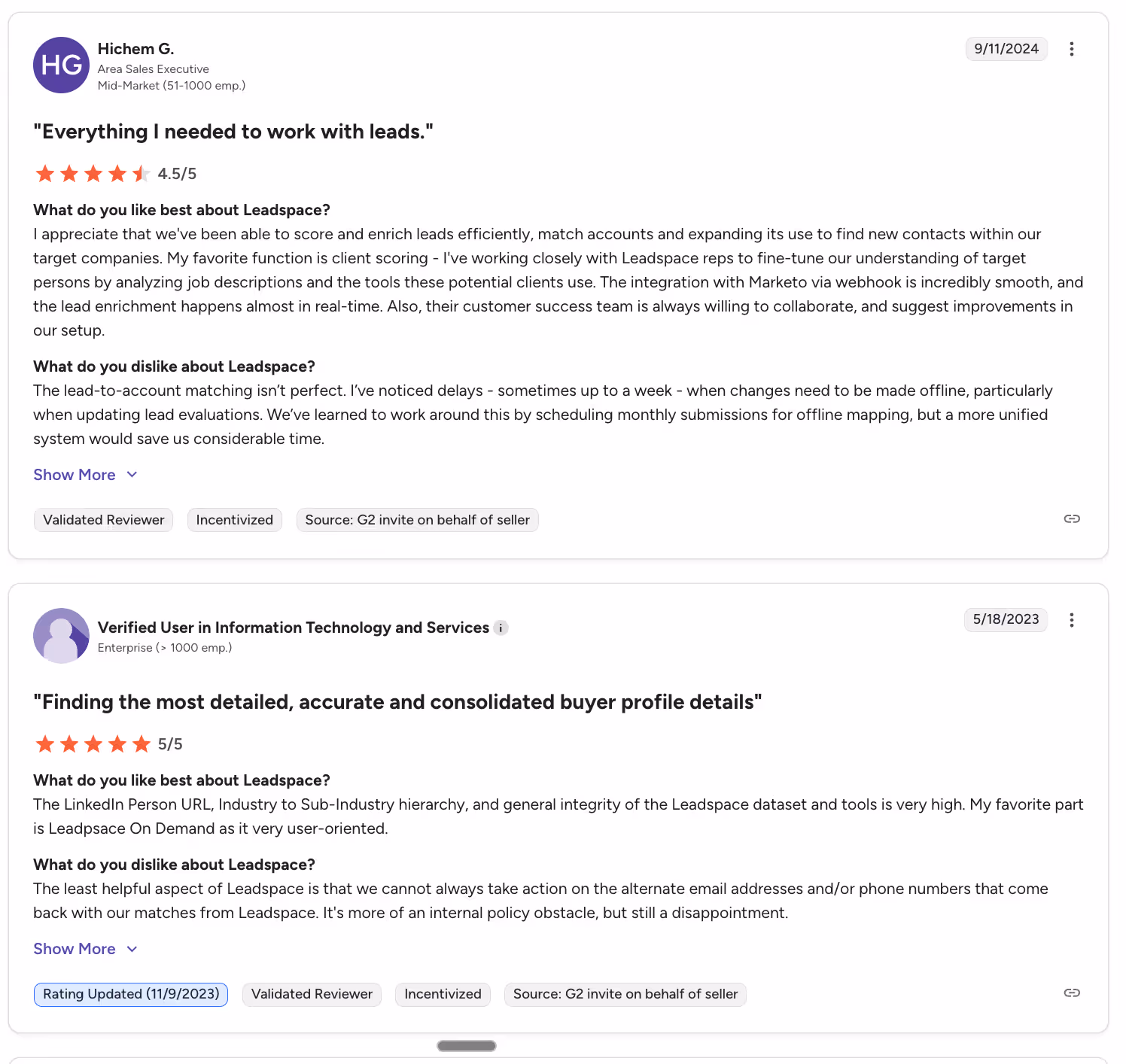Screen dimensions: 1126x1064
Task: Click the copy link icon on the second review
Action: [1071, 993]
